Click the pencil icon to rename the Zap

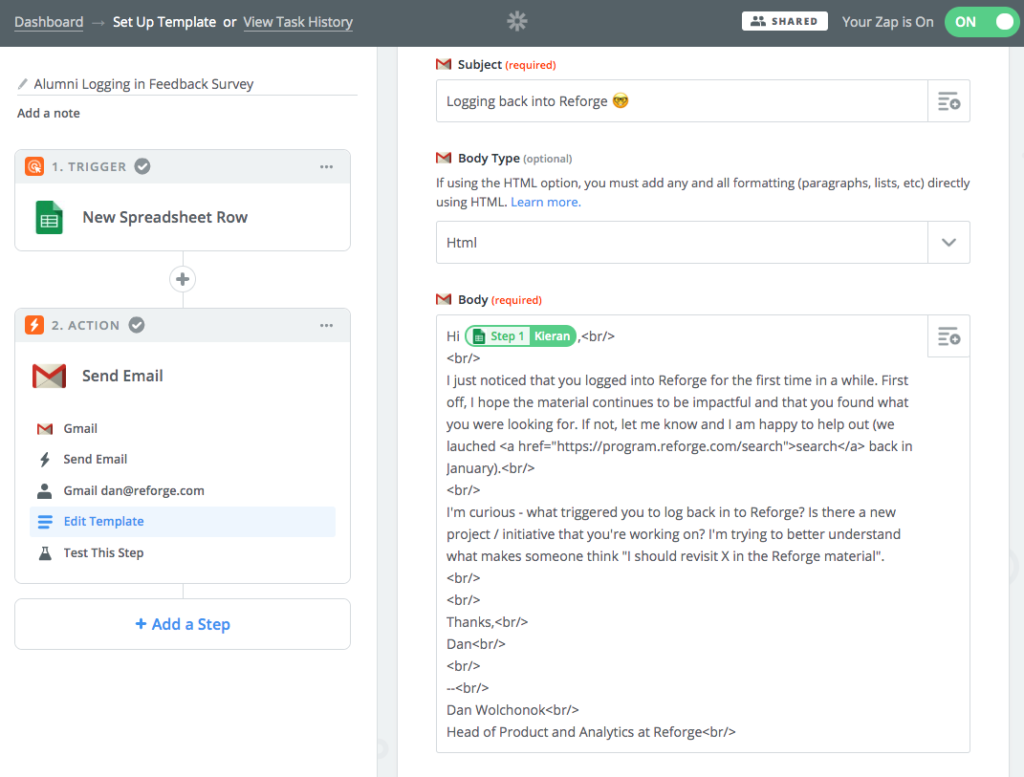pyautogui.click(x=22, y=84)
